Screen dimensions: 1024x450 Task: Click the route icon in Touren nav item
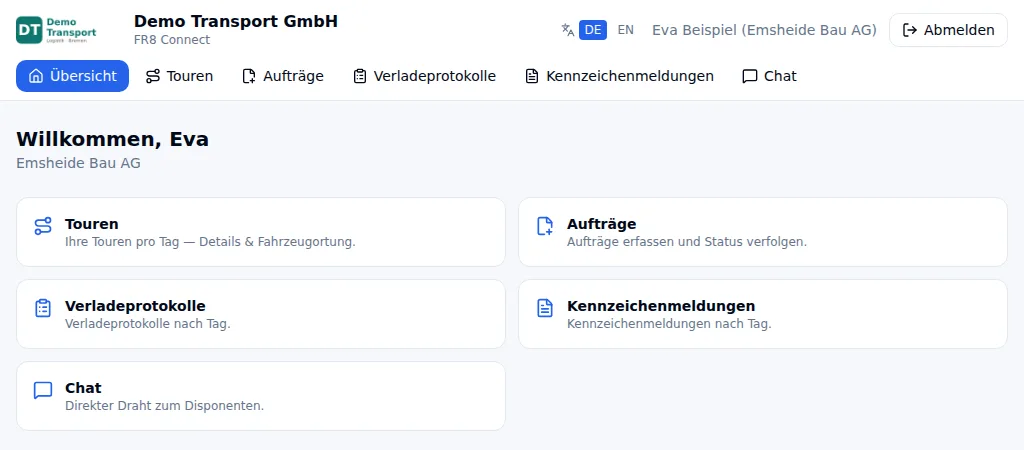153,76
